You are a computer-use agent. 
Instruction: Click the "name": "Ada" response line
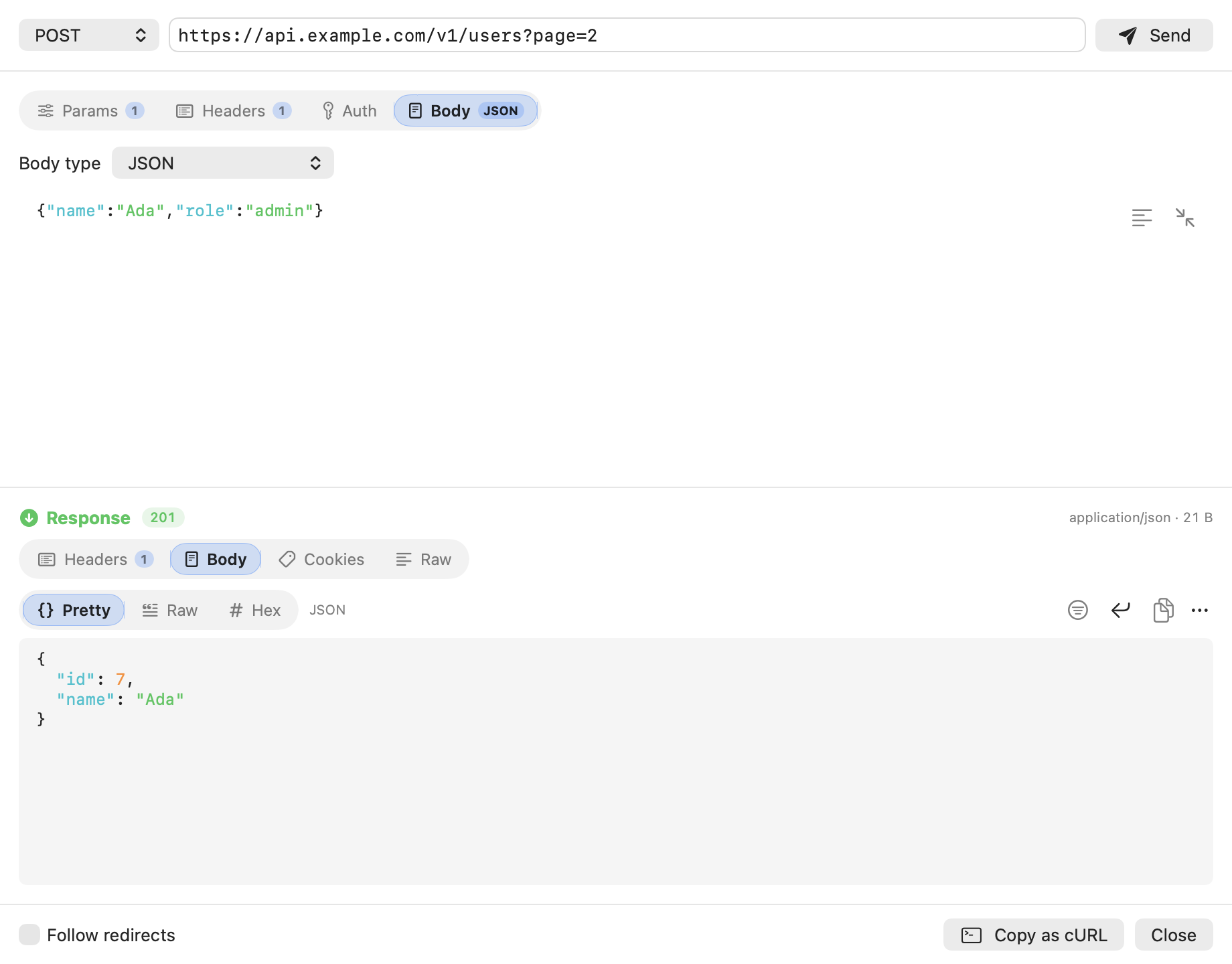coord(120,699)
